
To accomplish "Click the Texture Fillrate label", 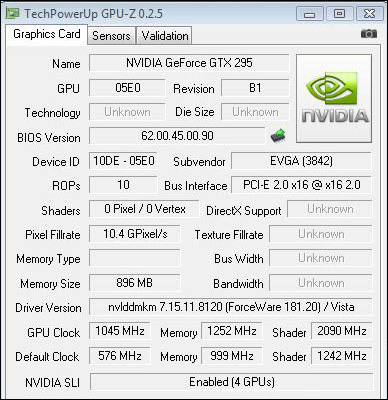I will (229, 235).
